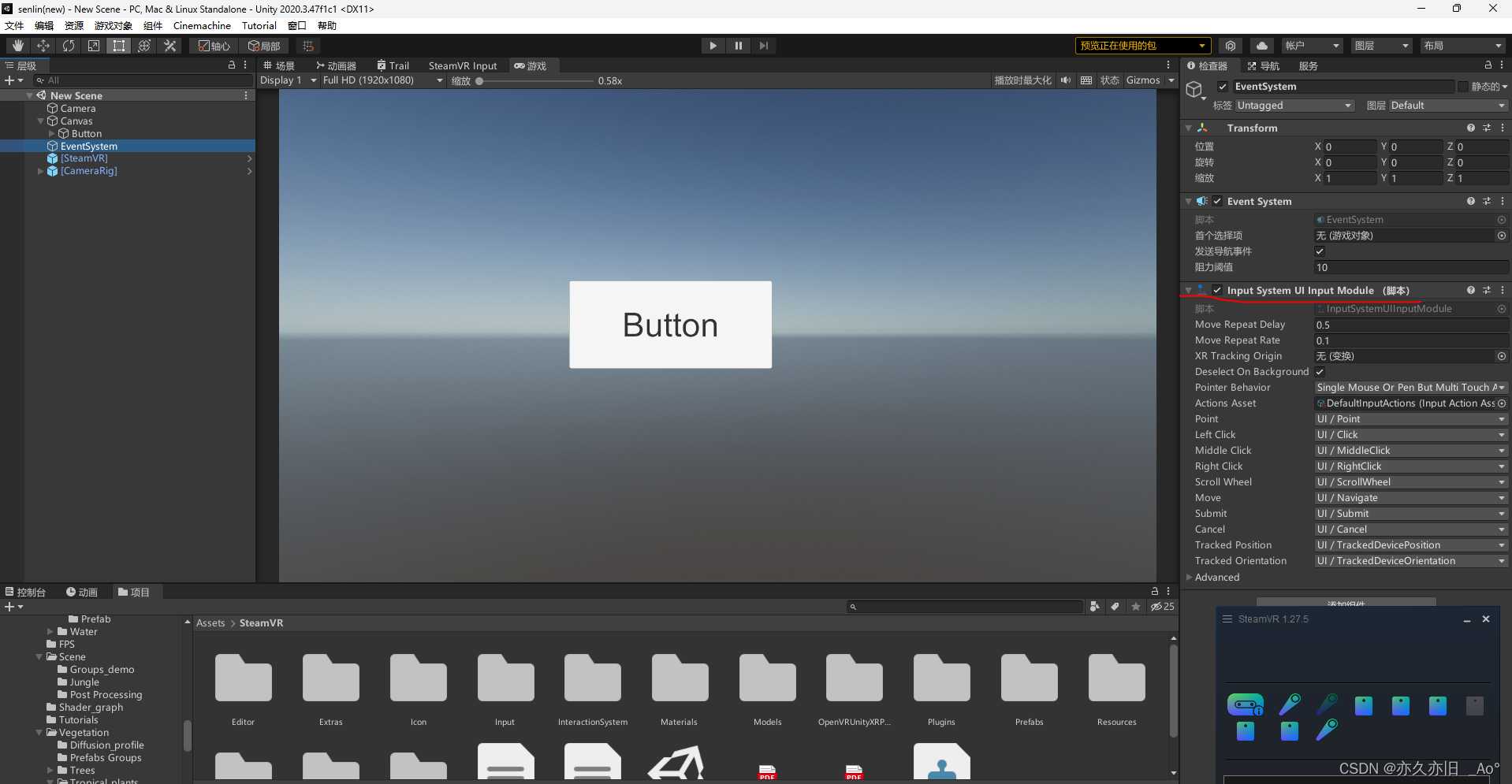Open the Cinemachine menu
Screen dimensions: 1512x784
point(202,26)
